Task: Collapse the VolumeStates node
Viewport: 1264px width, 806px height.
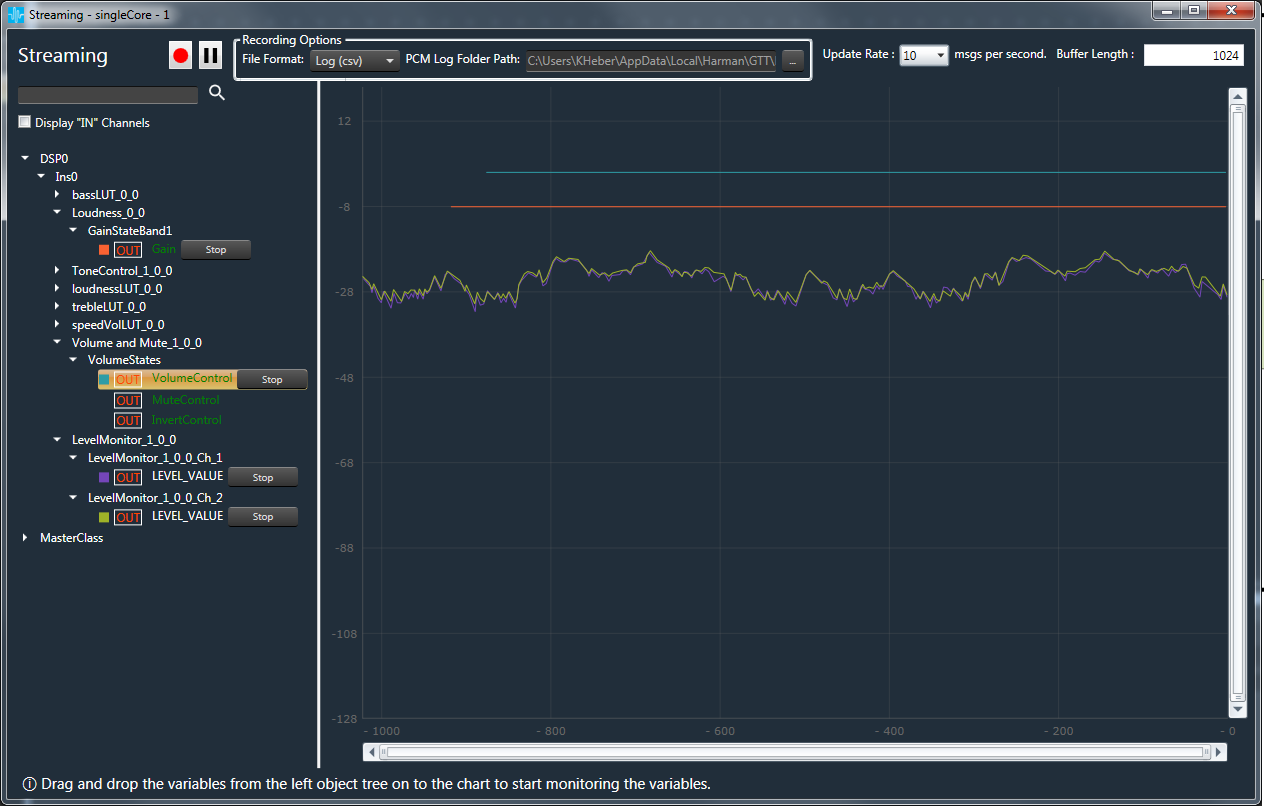Action: [73, 360]
